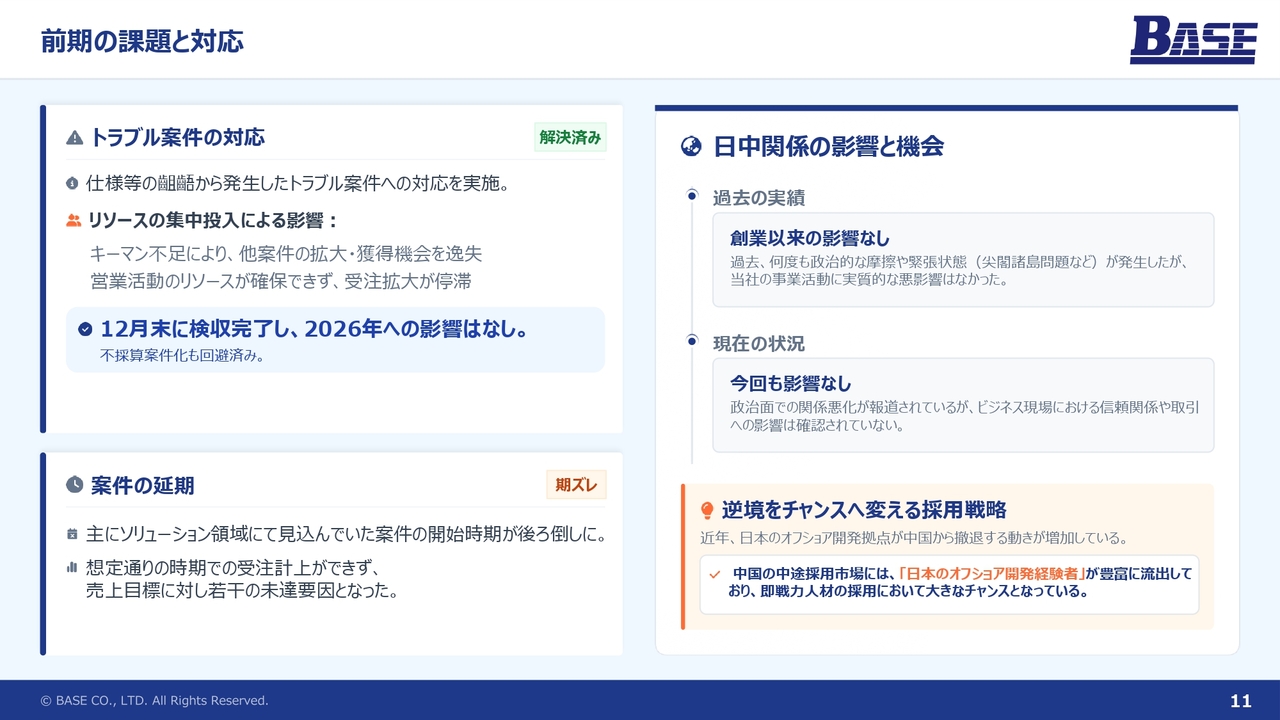The image size is (1280, 720).
Task: Click the BASE company logo
Action: [1192, 41]
